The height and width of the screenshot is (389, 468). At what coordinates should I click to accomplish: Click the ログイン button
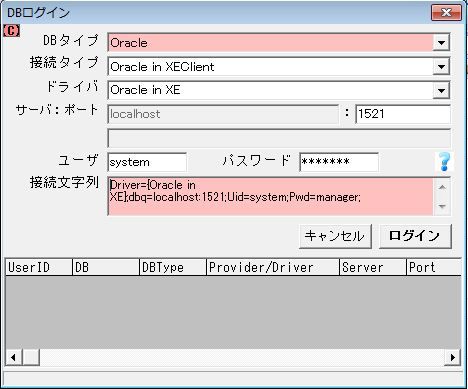(x=415, y=236)
